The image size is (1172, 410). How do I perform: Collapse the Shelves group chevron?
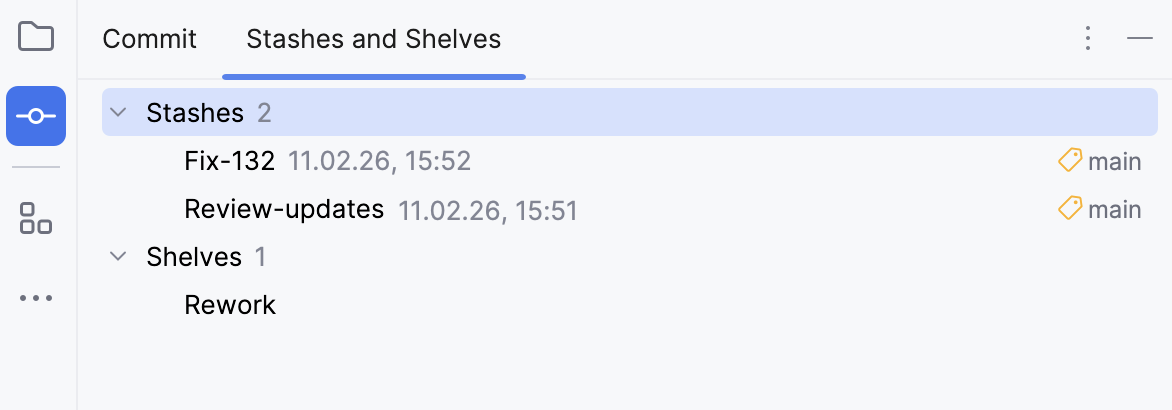tap(118, 257)
